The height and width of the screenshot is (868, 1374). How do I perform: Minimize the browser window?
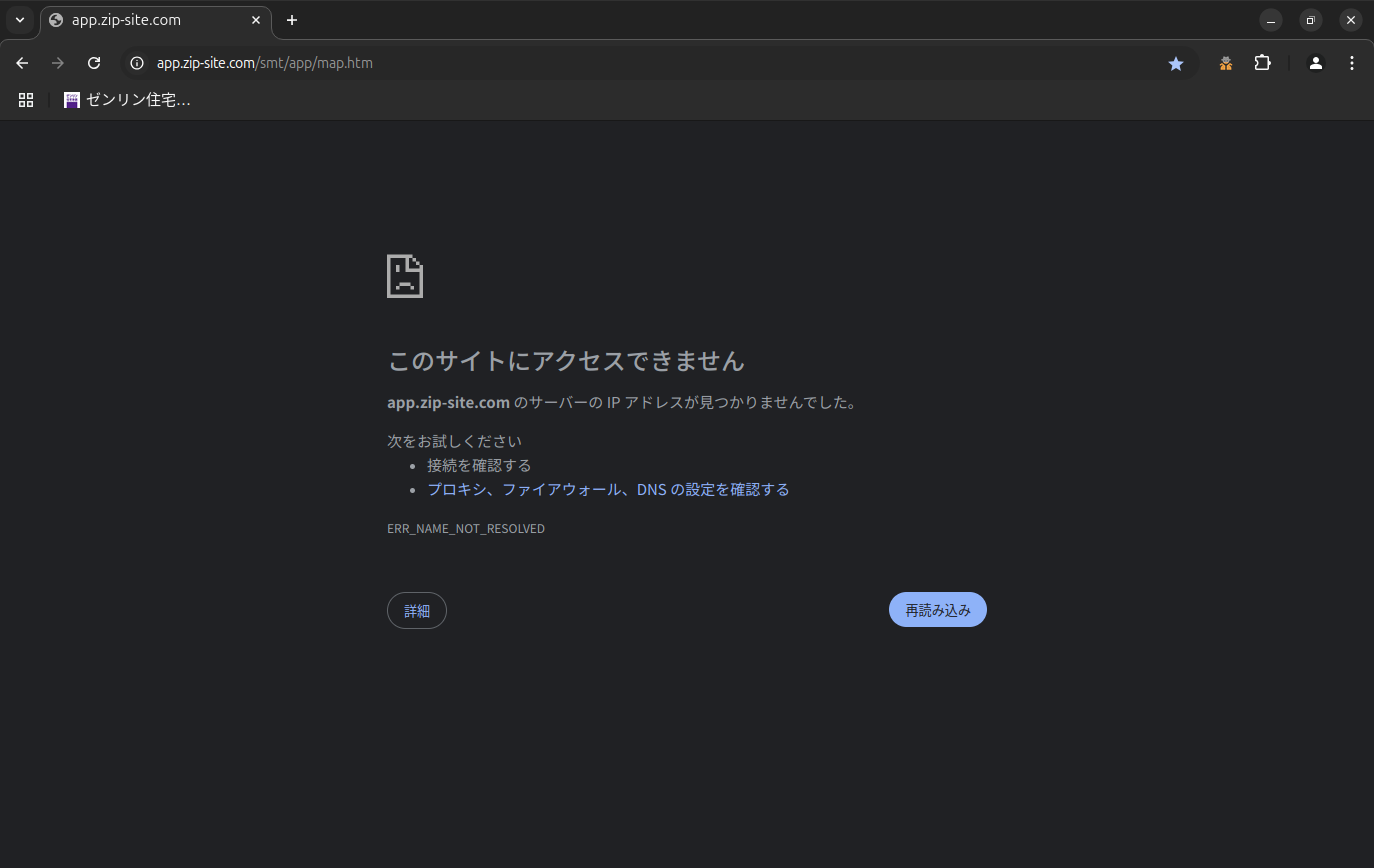tap(1271, 20)
